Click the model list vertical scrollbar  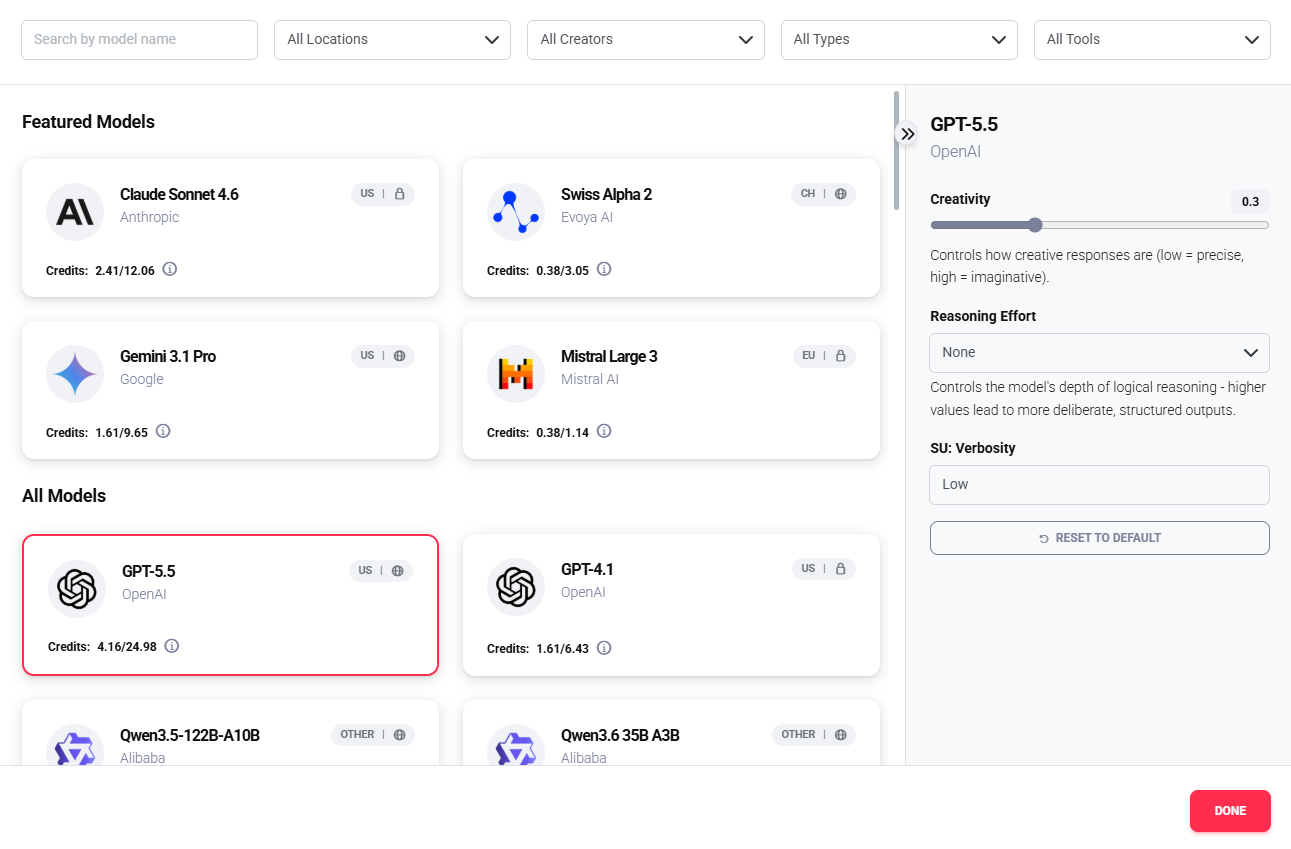(896, 150)
